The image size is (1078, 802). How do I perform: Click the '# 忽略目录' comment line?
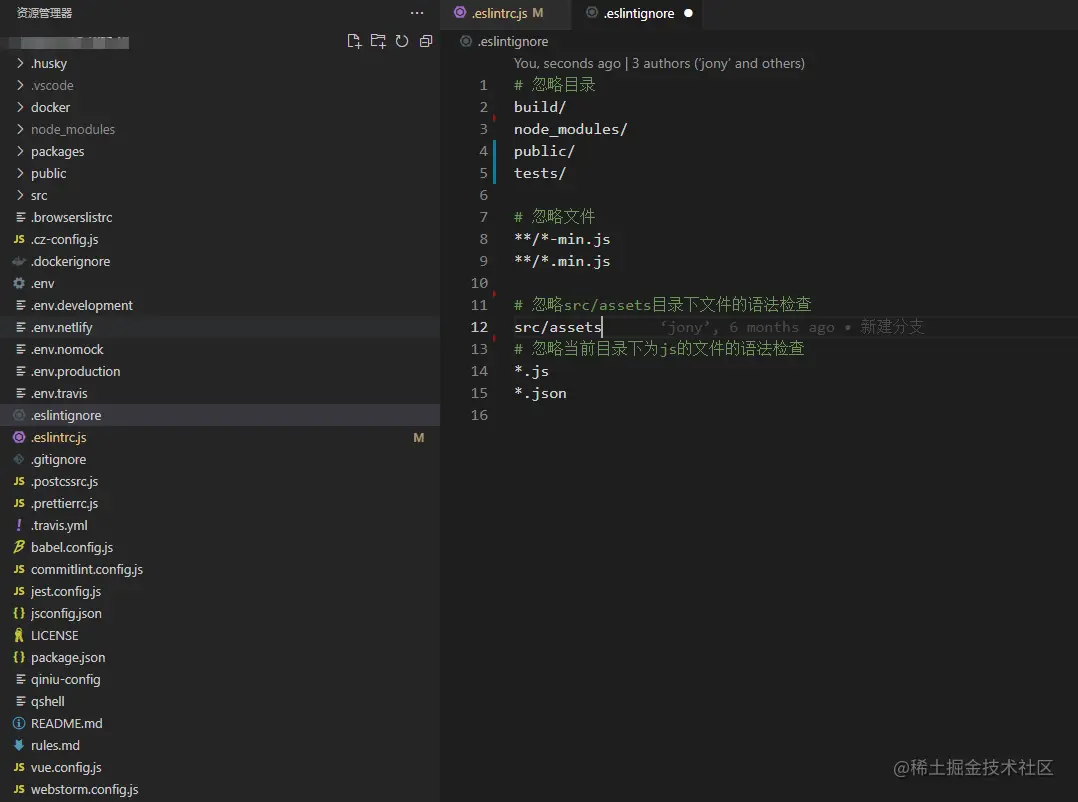pyautogui.click(x=555, y=85)
